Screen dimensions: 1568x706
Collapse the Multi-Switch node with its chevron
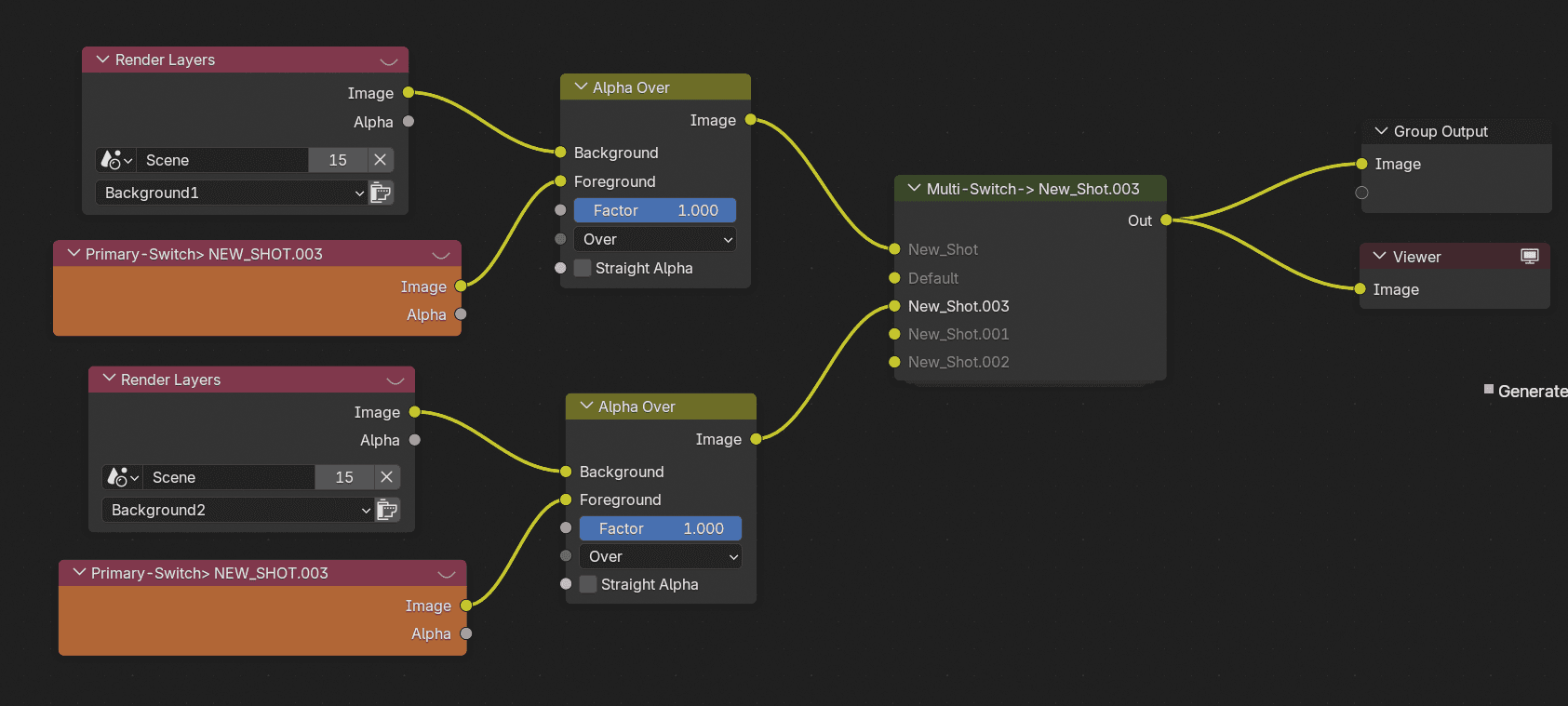[x=914, y=189]
